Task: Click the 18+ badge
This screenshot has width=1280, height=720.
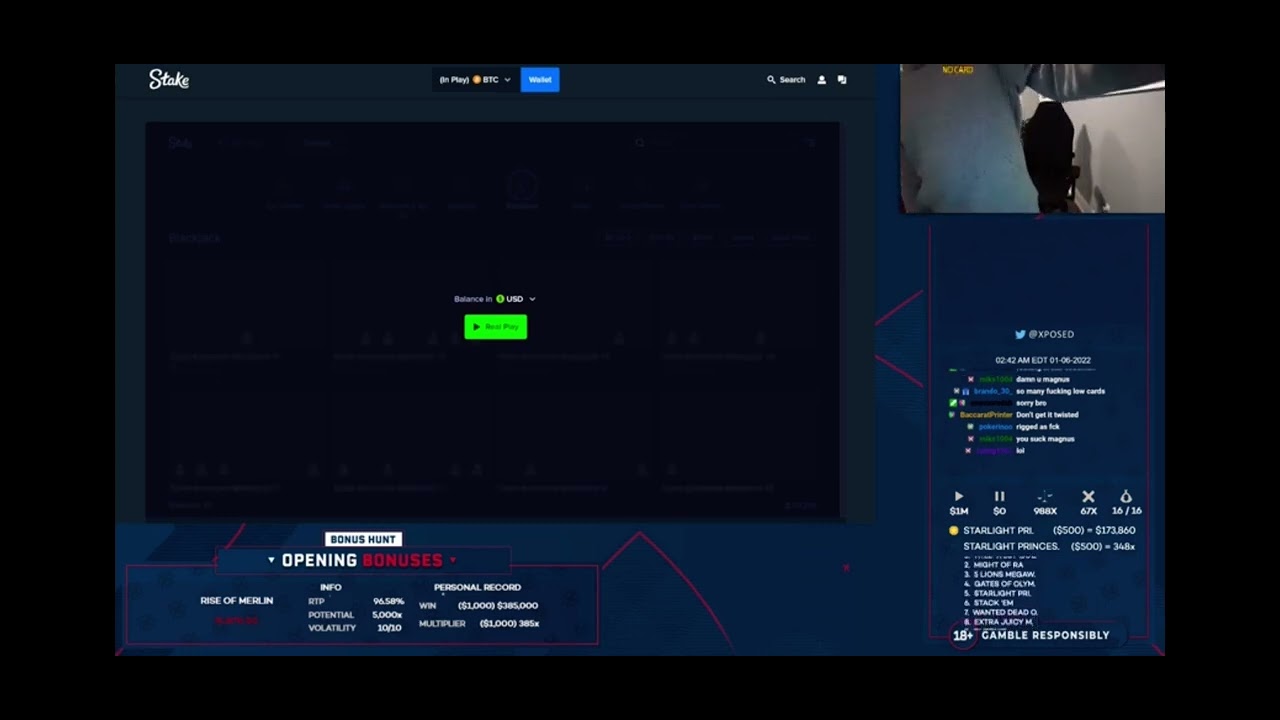Action: [962, 635]
